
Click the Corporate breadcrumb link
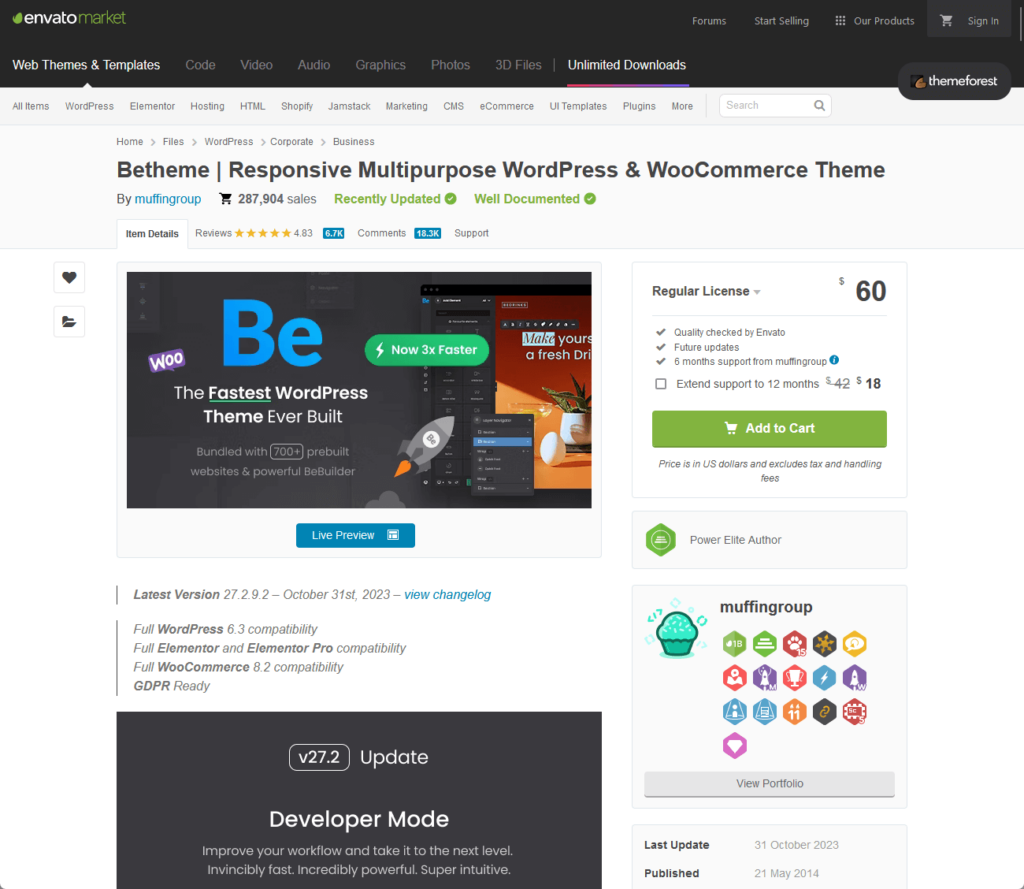[x=292, y=142]
